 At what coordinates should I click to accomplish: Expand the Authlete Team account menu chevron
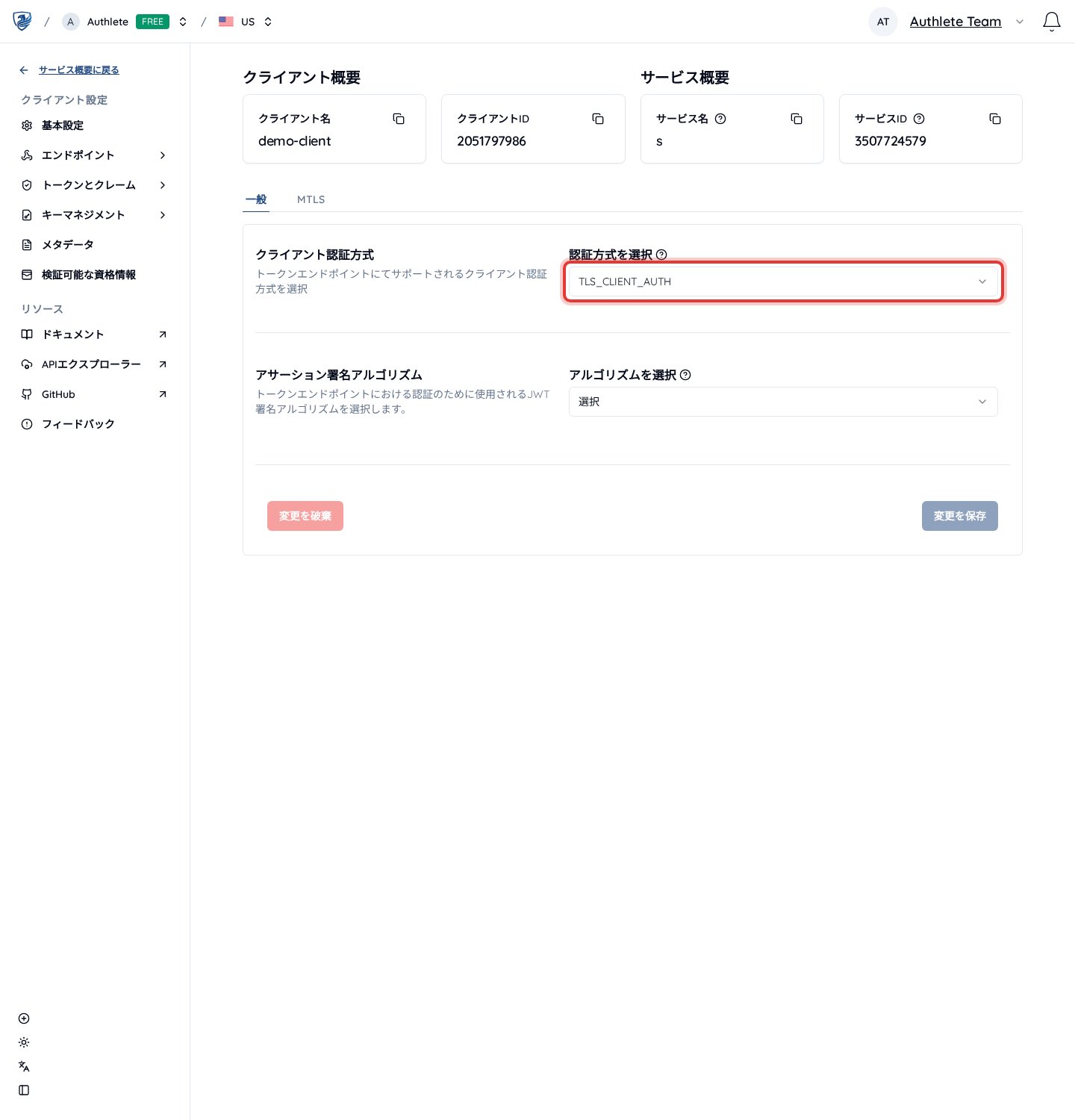(1020, 22)
